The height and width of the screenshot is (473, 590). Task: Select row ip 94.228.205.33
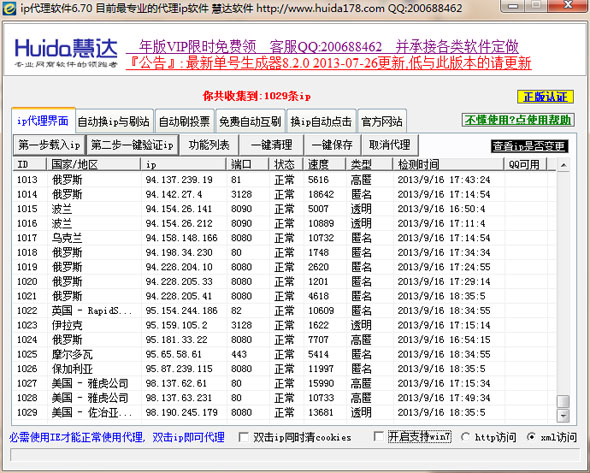tap(284, 281)
